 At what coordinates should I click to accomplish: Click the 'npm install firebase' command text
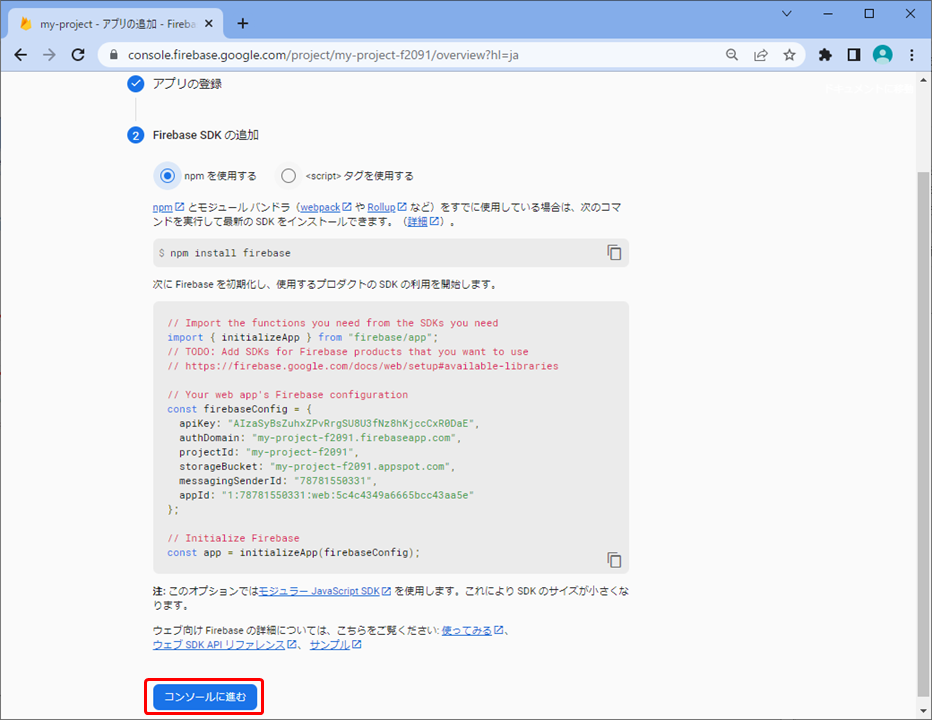(231, 253)
